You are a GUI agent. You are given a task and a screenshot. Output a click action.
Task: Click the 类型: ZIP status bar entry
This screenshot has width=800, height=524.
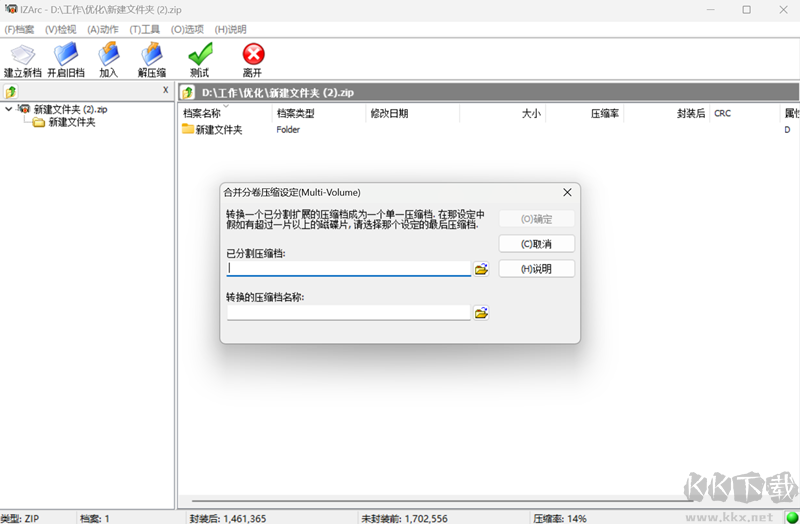[20, 518]
